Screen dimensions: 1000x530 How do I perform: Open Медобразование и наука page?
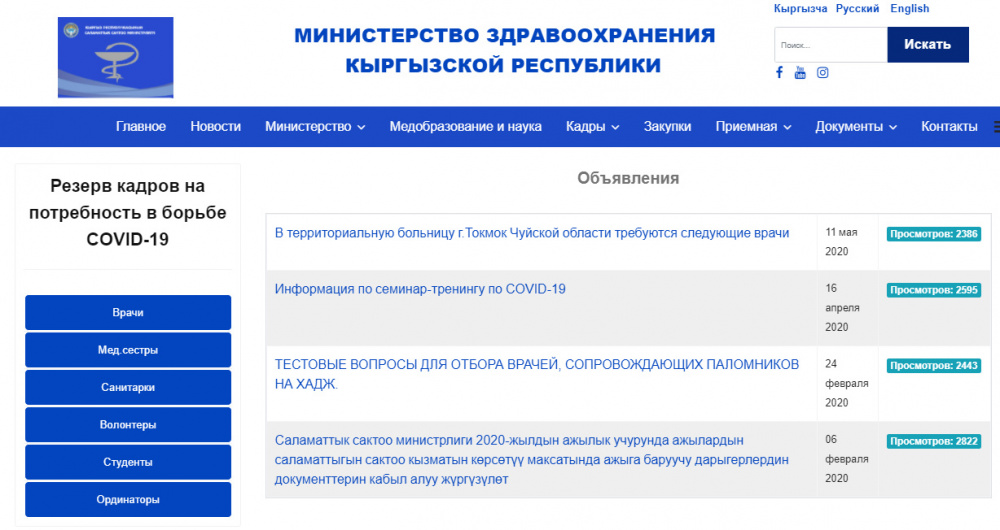tap(466, 126)
